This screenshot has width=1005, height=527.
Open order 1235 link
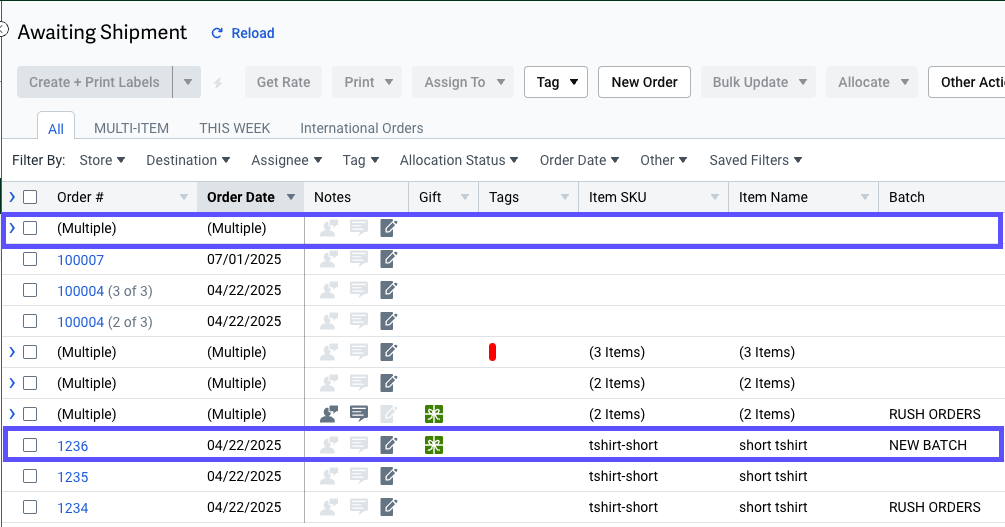click(72, 477)
